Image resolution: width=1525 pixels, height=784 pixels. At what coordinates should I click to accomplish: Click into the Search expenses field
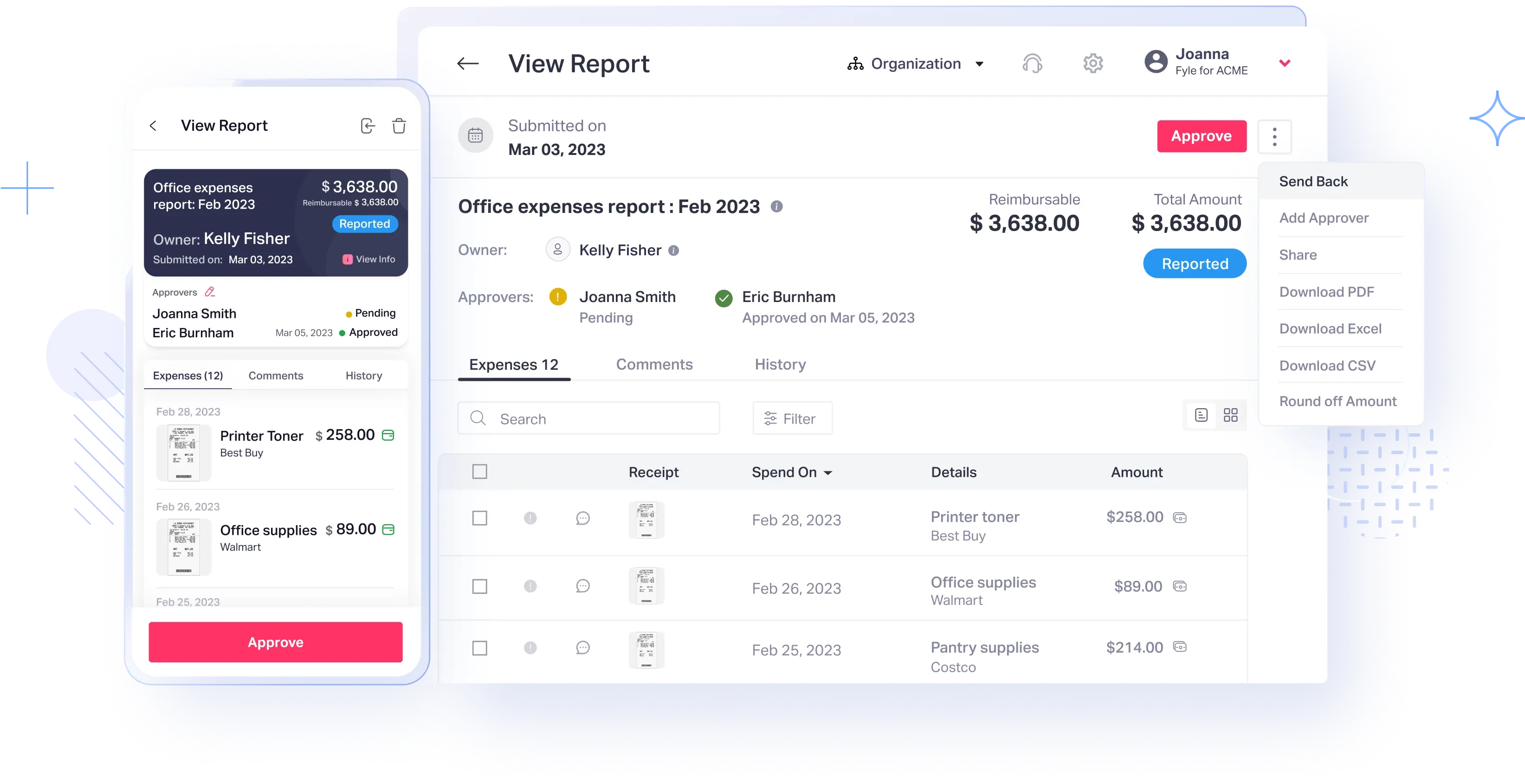point(588,418)
